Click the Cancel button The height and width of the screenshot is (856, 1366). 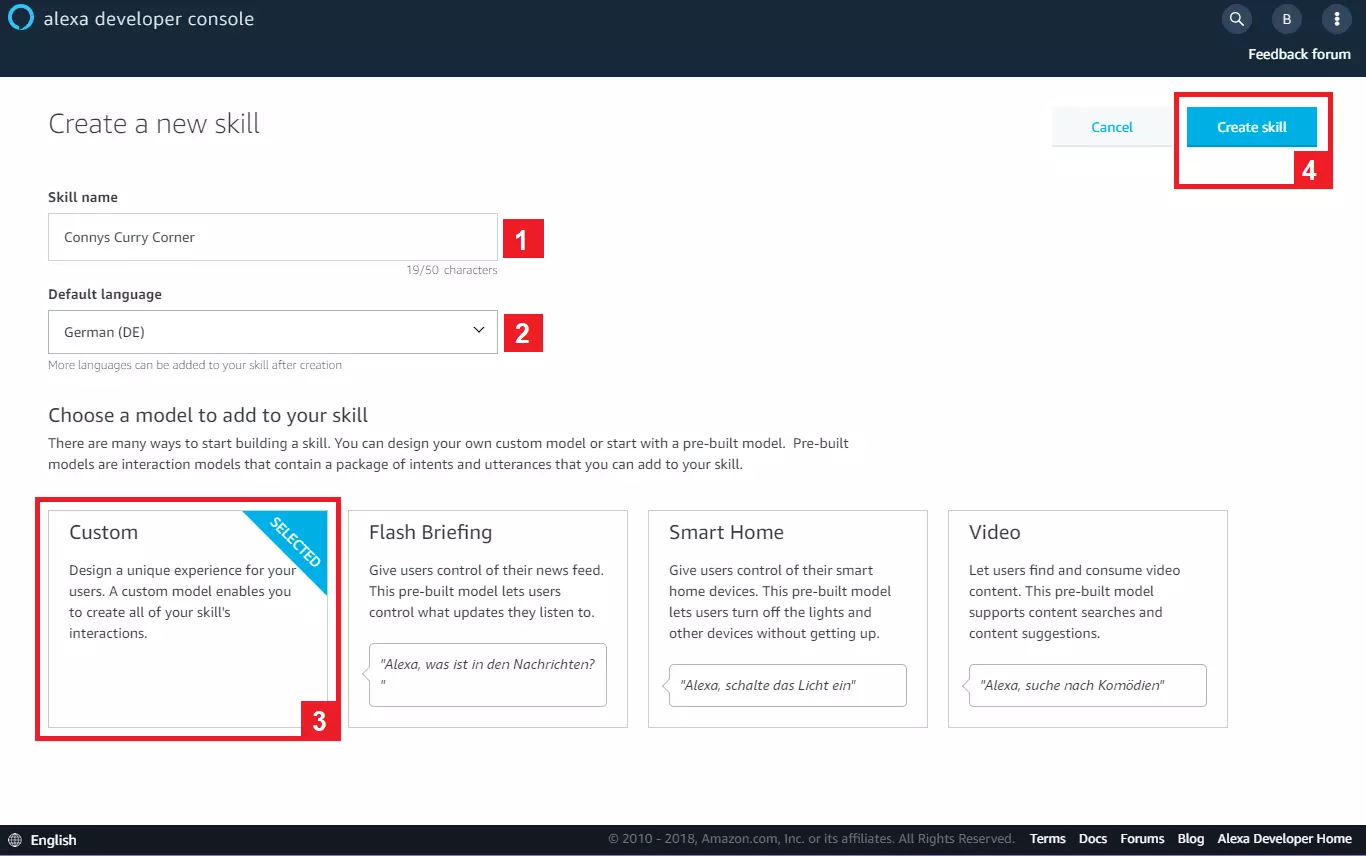(1112, 127)
